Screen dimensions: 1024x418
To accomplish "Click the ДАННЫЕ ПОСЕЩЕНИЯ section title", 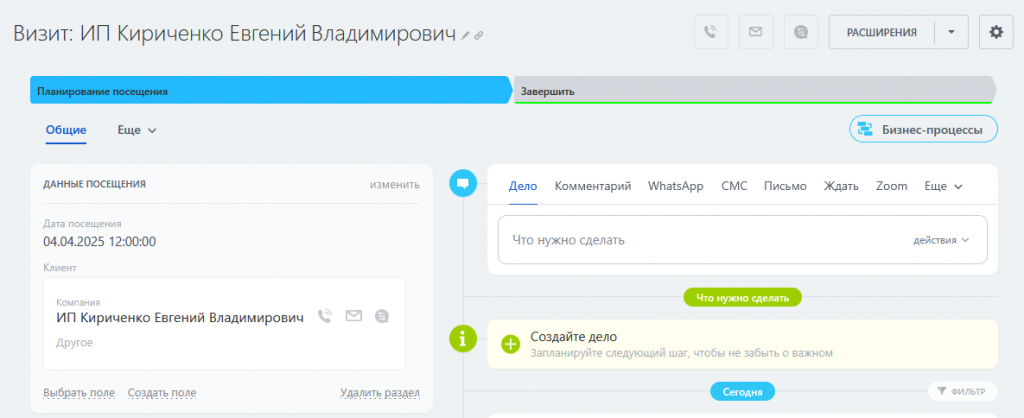I will click(x=94, y=184).
